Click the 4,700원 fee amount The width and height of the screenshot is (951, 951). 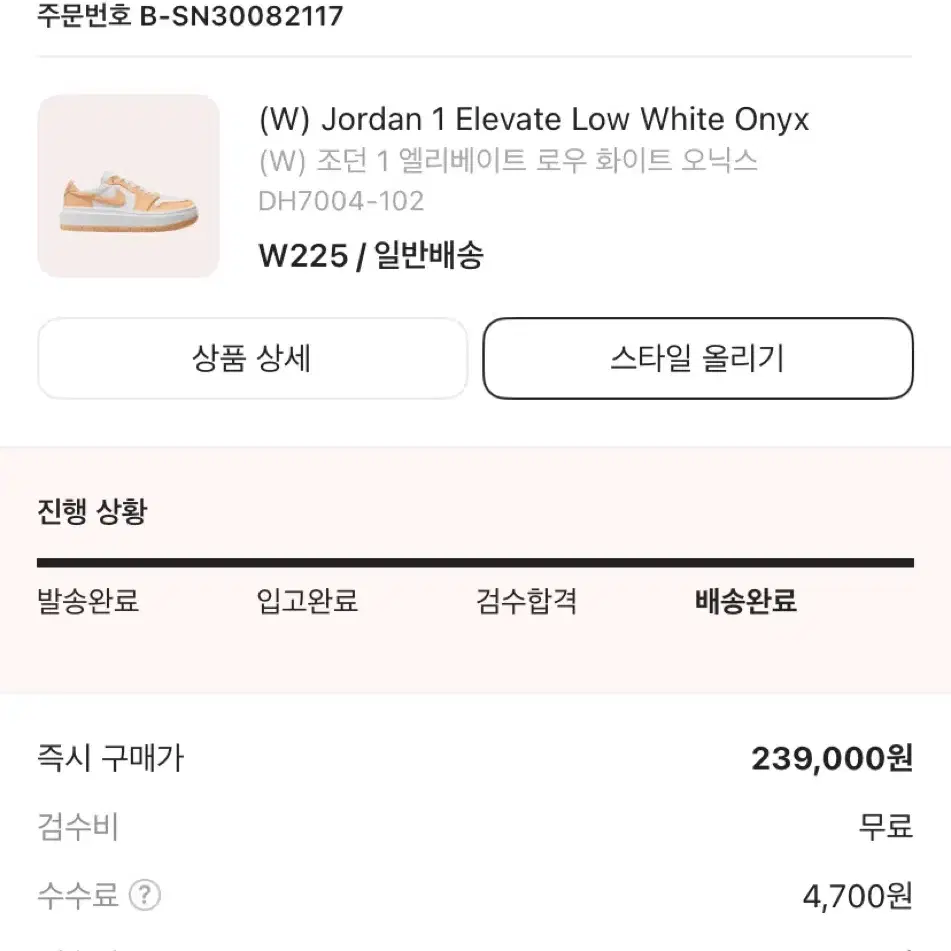[x=858, y=896]
